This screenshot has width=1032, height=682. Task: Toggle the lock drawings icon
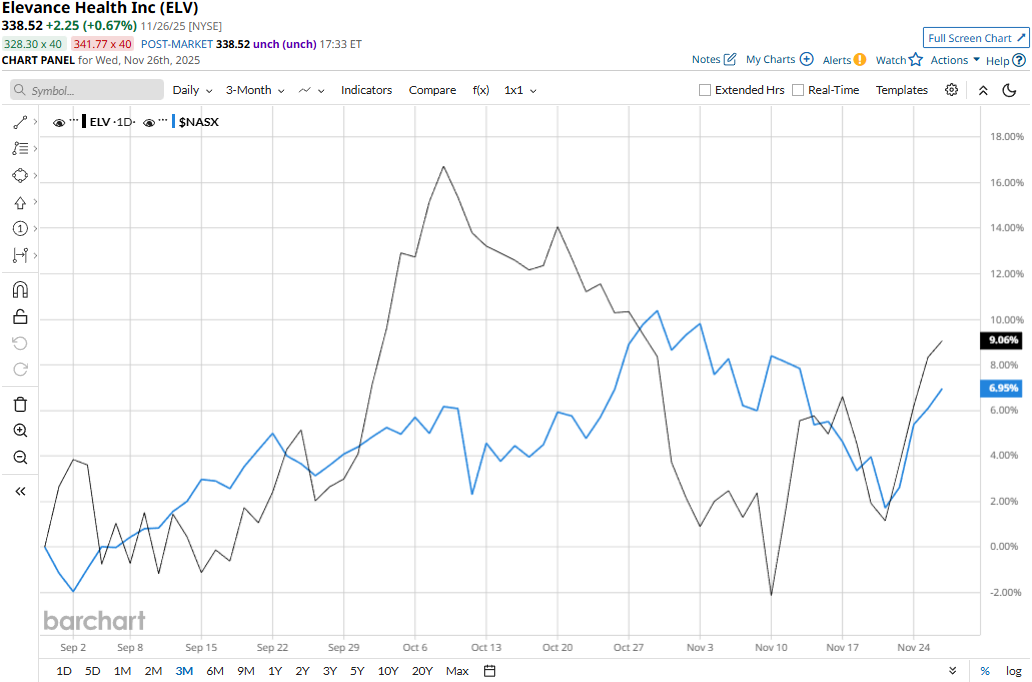[20, 317]
